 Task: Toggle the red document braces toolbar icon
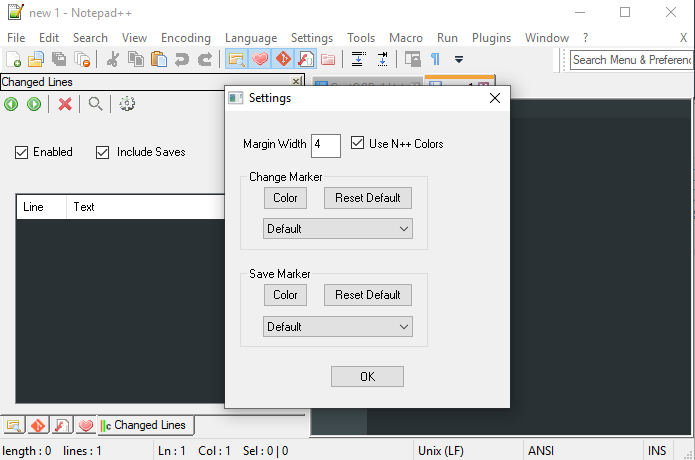click(x=306, y=59)
